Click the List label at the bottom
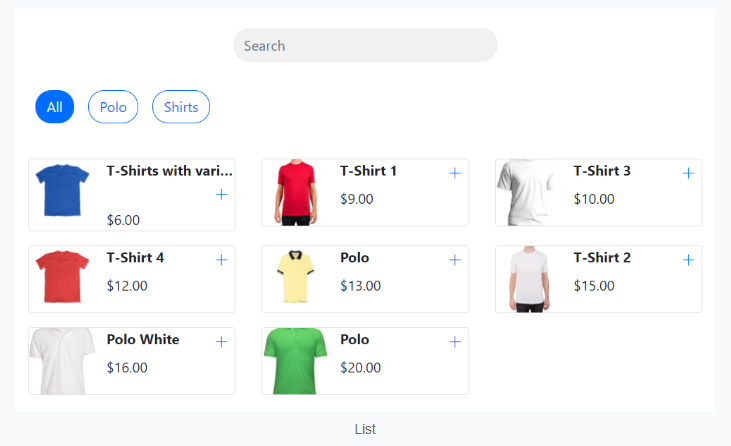This screenshot has height=446, width=731. point(365,429)
